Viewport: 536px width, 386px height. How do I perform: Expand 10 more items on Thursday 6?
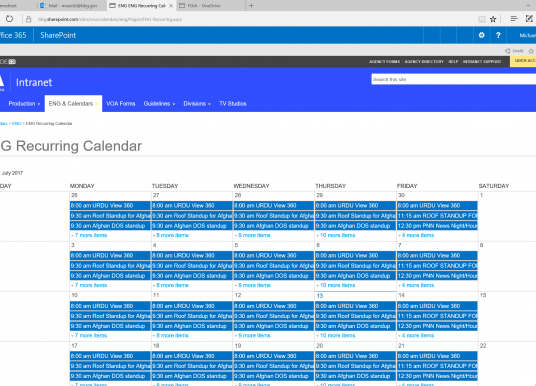pos(337,285)
